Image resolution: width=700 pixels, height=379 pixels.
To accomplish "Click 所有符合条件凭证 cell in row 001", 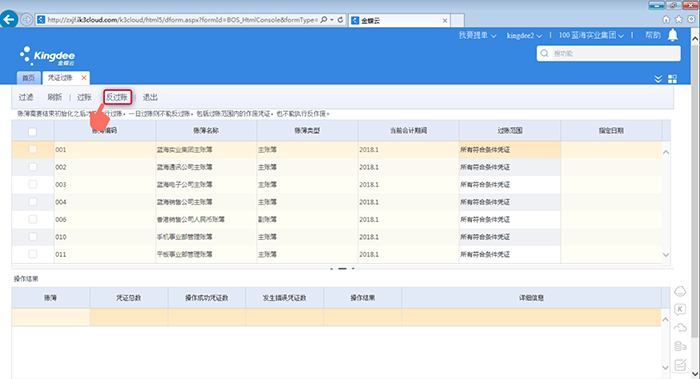I will tap(510, 150).
